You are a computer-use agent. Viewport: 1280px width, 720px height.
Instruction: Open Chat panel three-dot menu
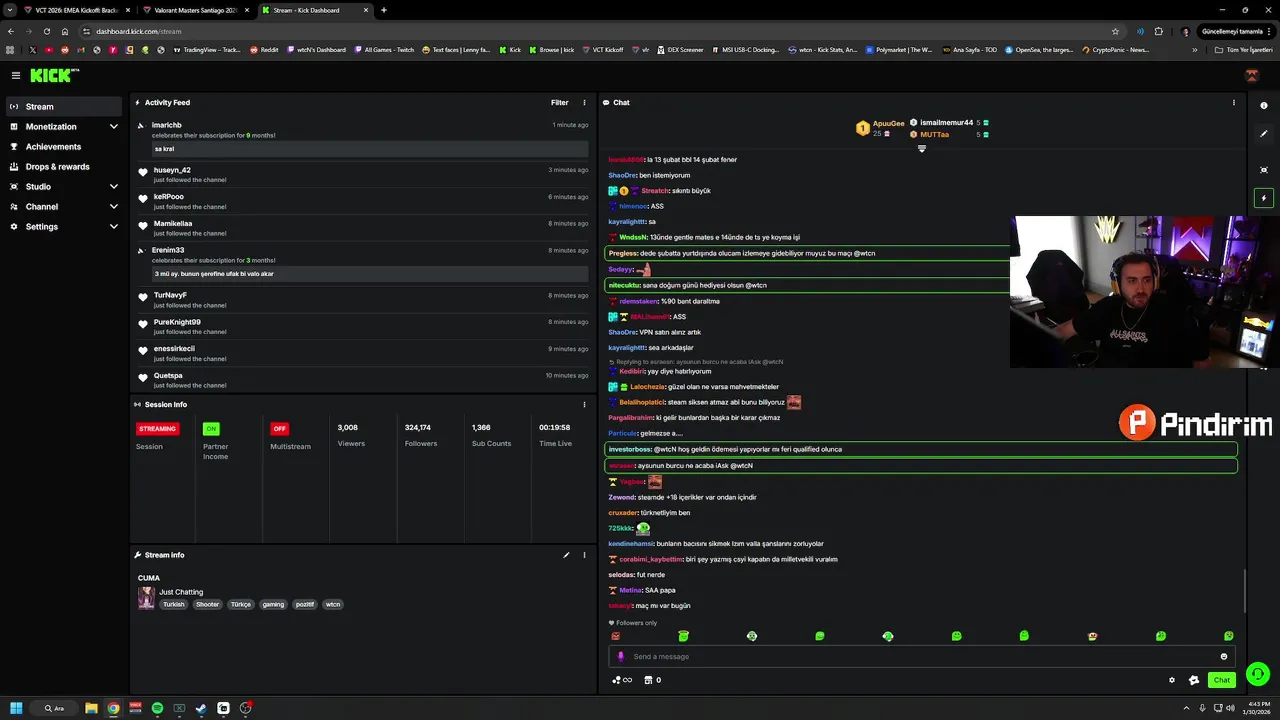[1233, 102]
